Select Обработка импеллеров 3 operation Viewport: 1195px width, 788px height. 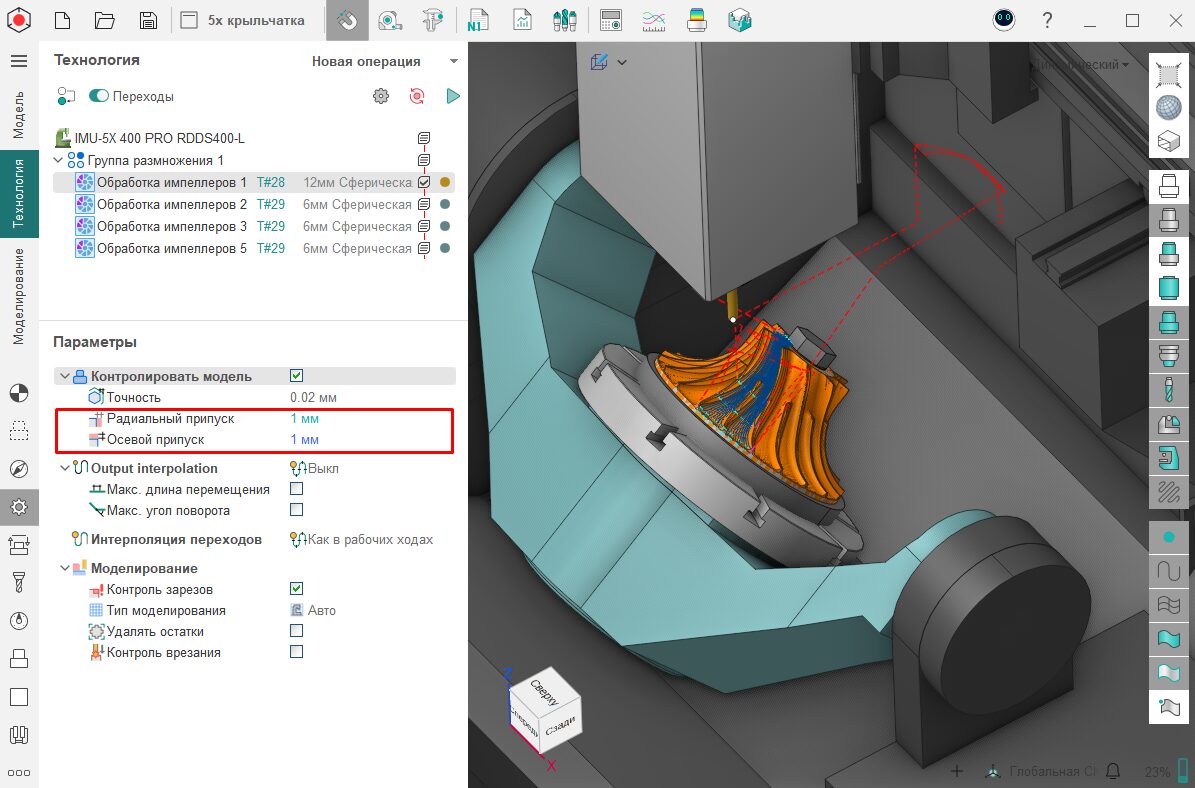pos(171,226)
